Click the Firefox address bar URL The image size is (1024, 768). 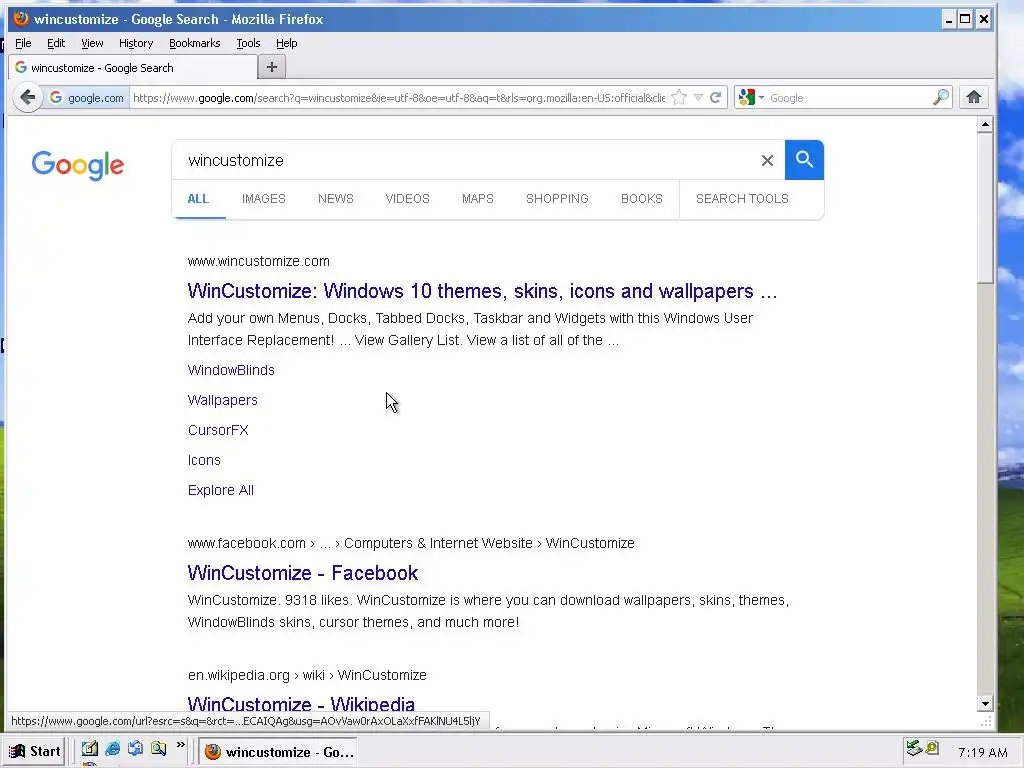tap(398, 98)
